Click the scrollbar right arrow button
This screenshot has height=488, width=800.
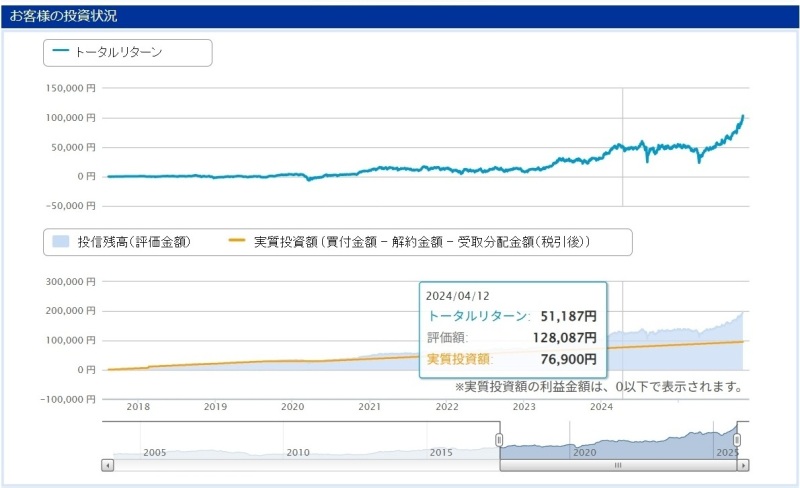pyautogui.click(x=743, y=465)
